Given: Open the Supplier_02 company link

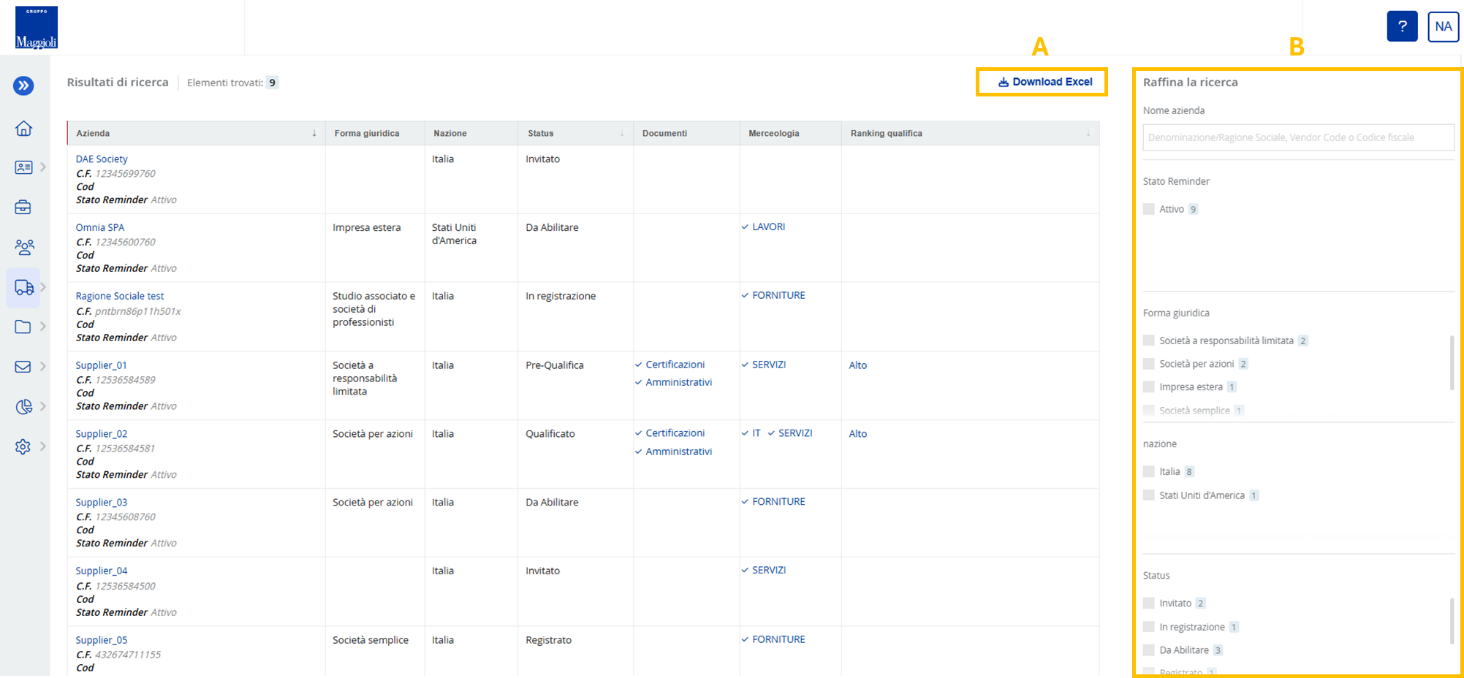Looking at the screenshot, I should coord(102,434).
